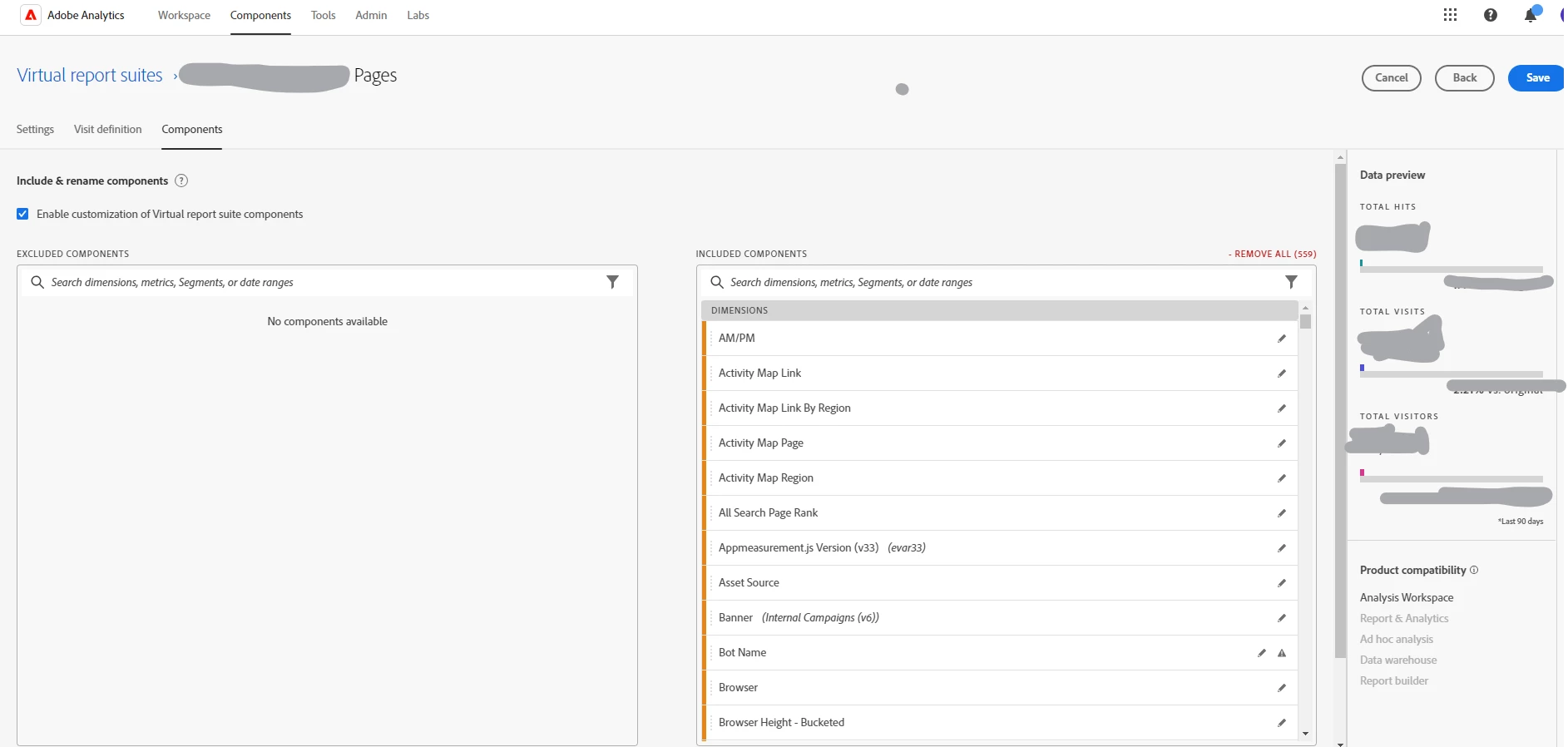
Task: Focus the Excluded Components search field
Action: (326, 282)
